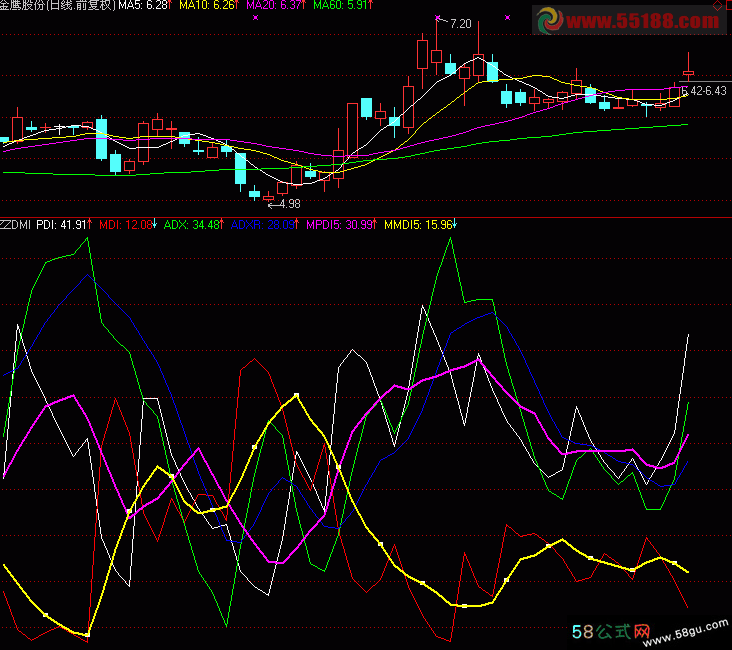Select the white PDI: 41.91 value

pos(63,224)
